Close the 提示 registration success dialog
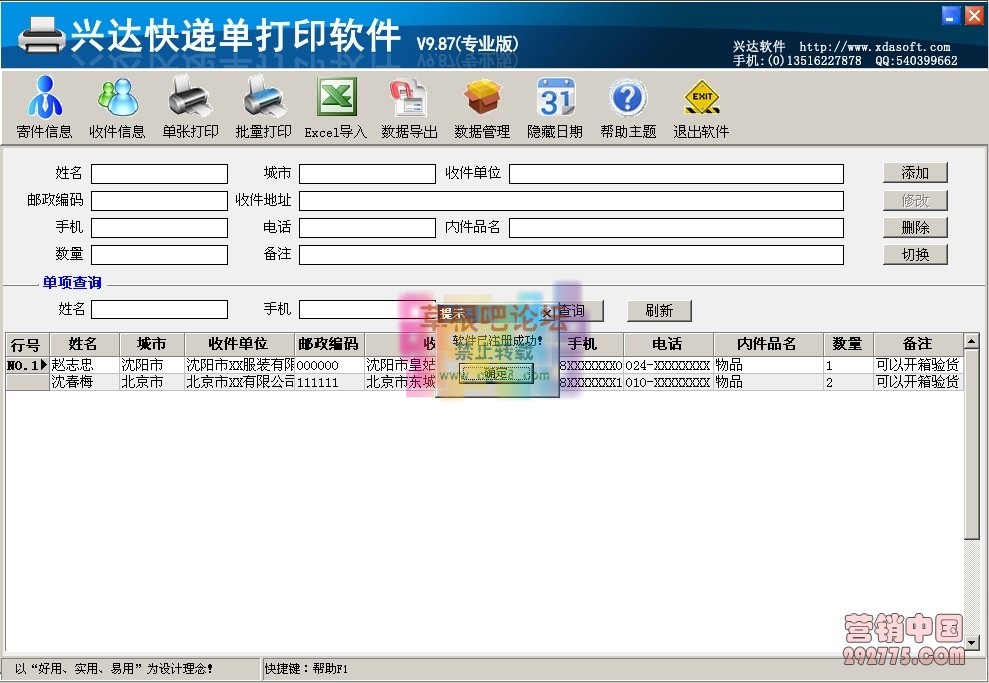 point(548,312)
